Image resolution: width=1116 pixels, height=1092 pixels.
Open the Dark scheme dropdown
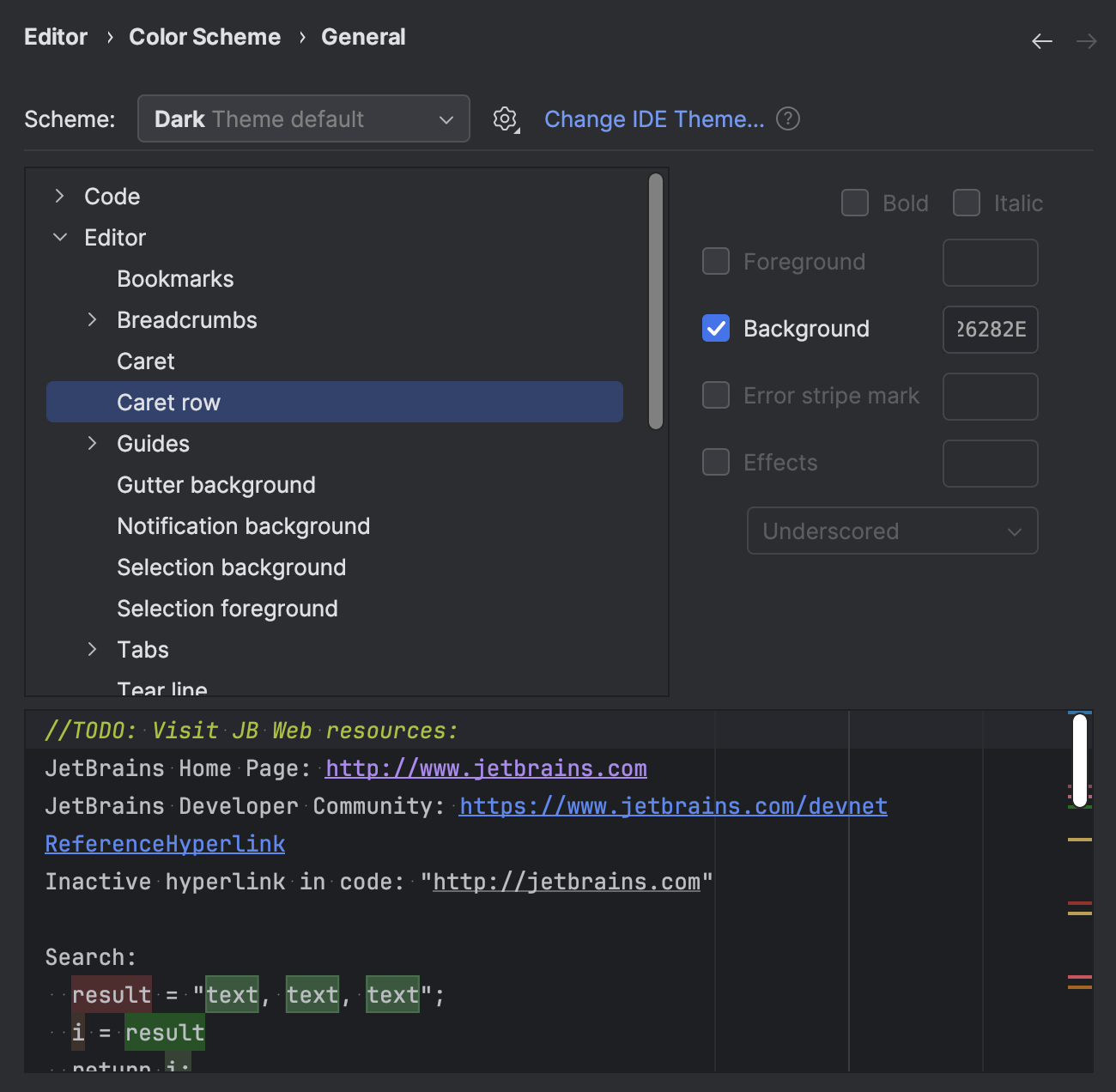[x=303, y=119]
